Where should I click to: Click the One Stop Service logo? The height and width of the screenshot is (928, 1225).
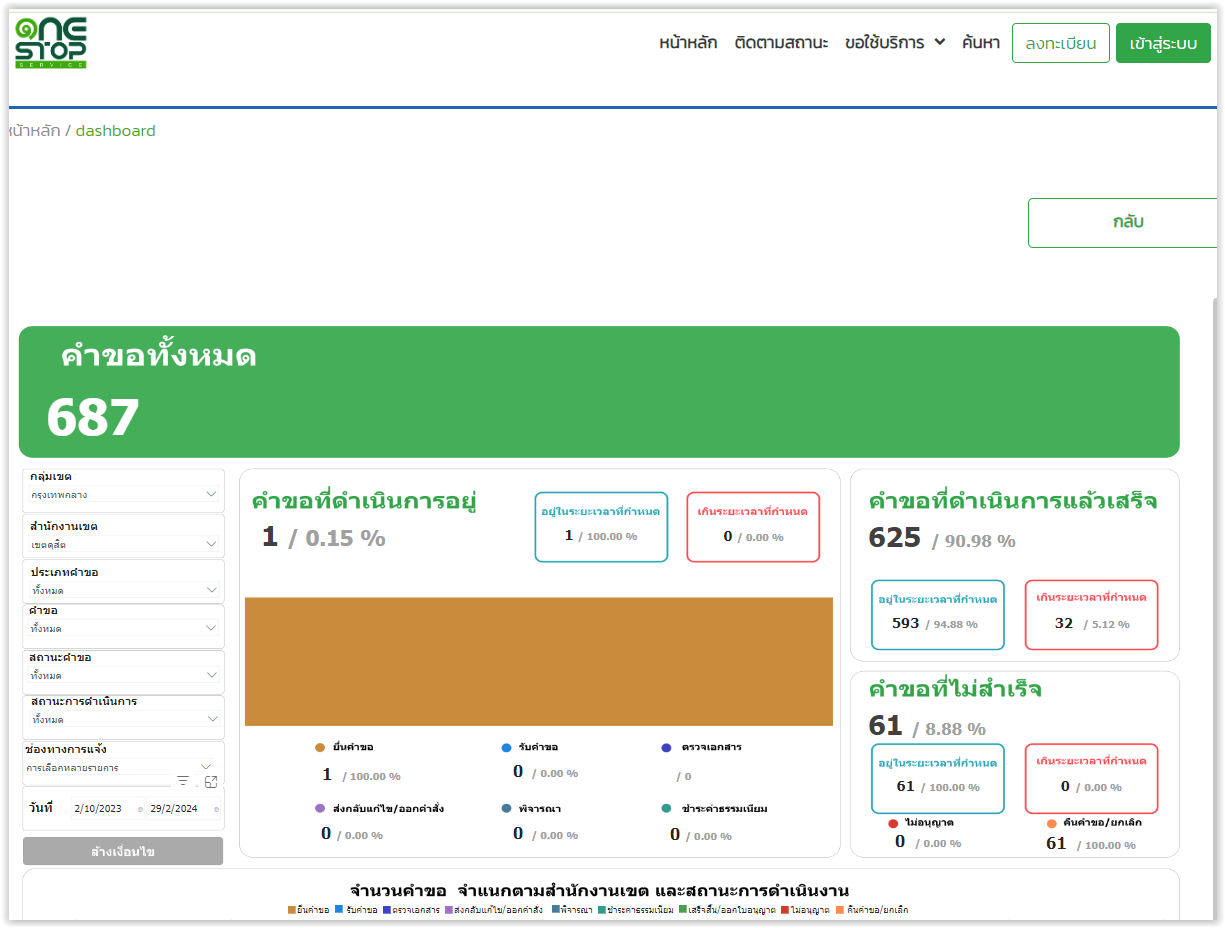(x=51, y=43)
